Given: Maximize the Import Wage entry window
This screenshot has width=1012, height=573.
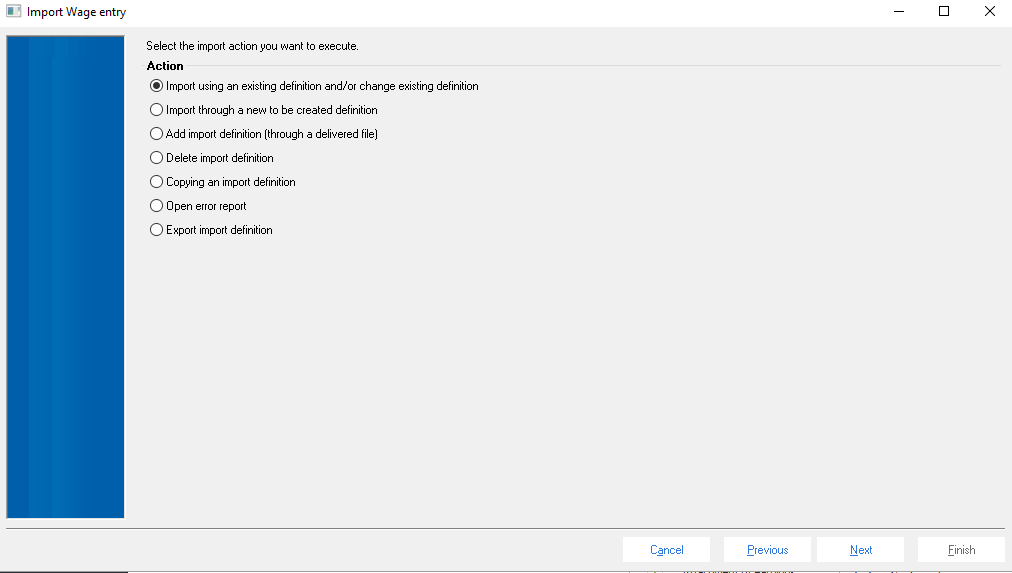Looking at the screenshot, I should click(x=944, y=12).
